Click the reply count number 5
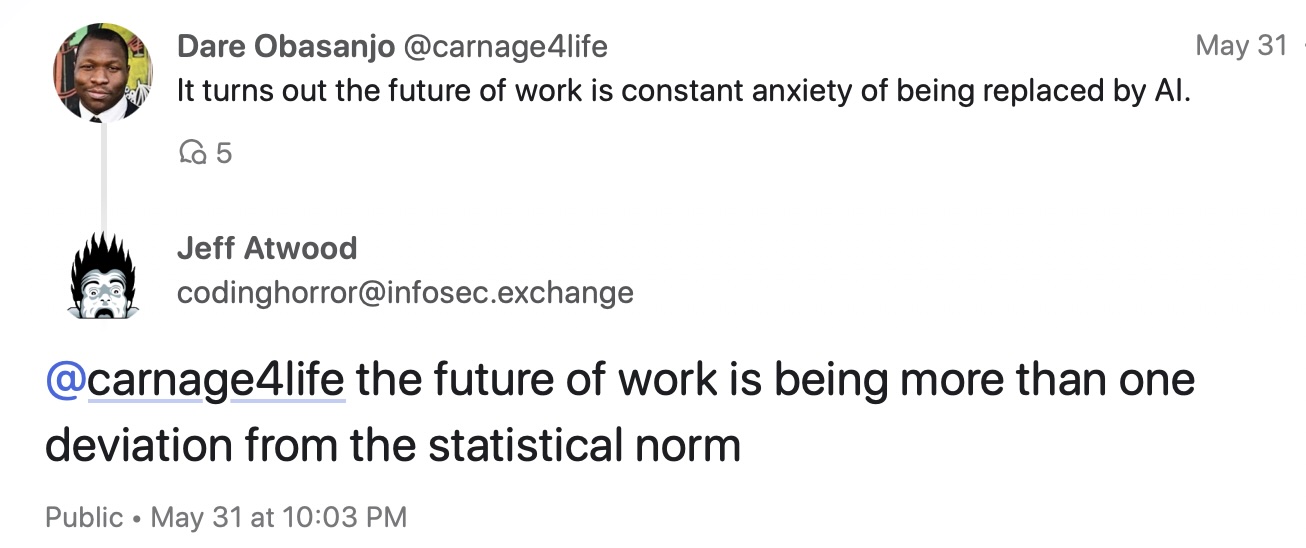This screenshot has height=548, width=1306. (x=224, y=152)
